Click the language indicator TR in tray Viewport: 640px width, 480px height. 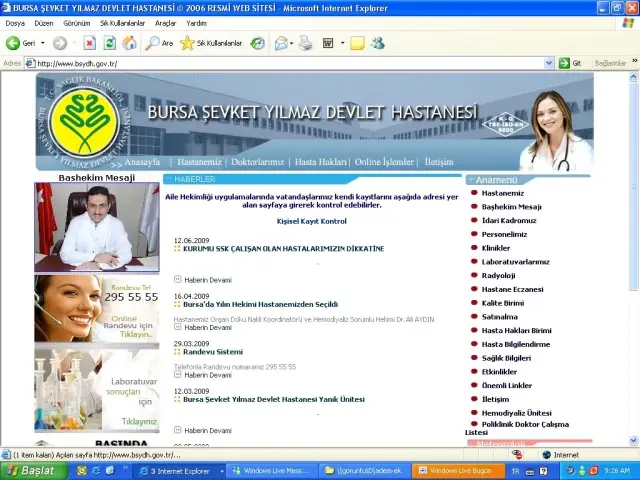[516, 471]
